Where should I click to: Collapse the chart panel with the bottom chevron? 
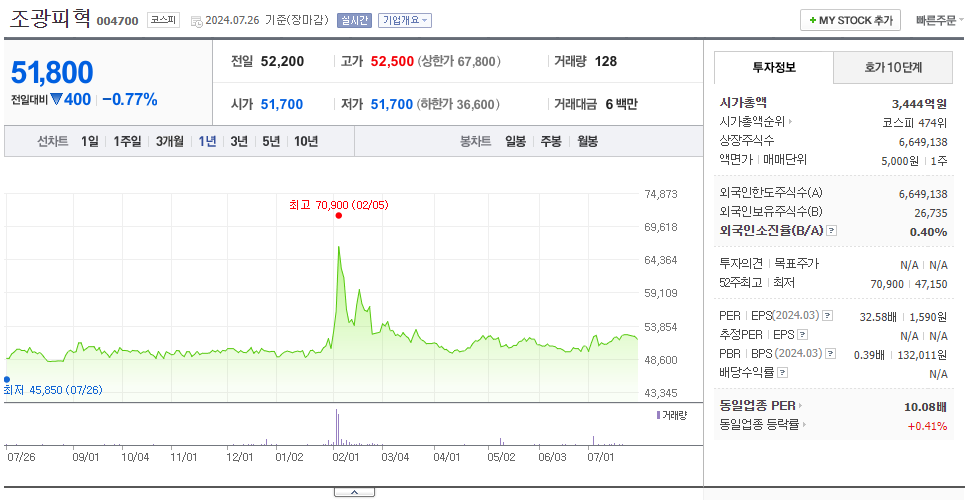(x=354, y=493)
